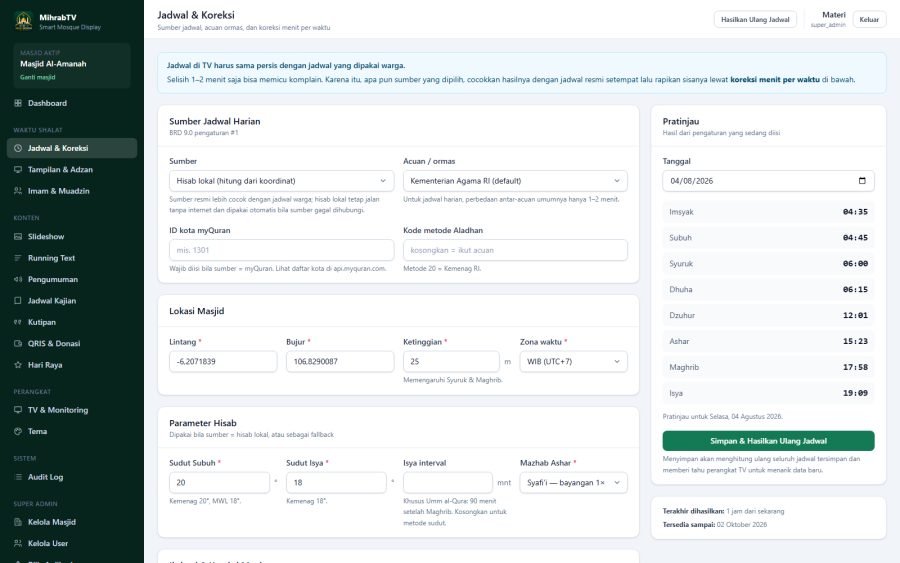
Task: Click the palette icon beside Tema
Action: point(18,432)
